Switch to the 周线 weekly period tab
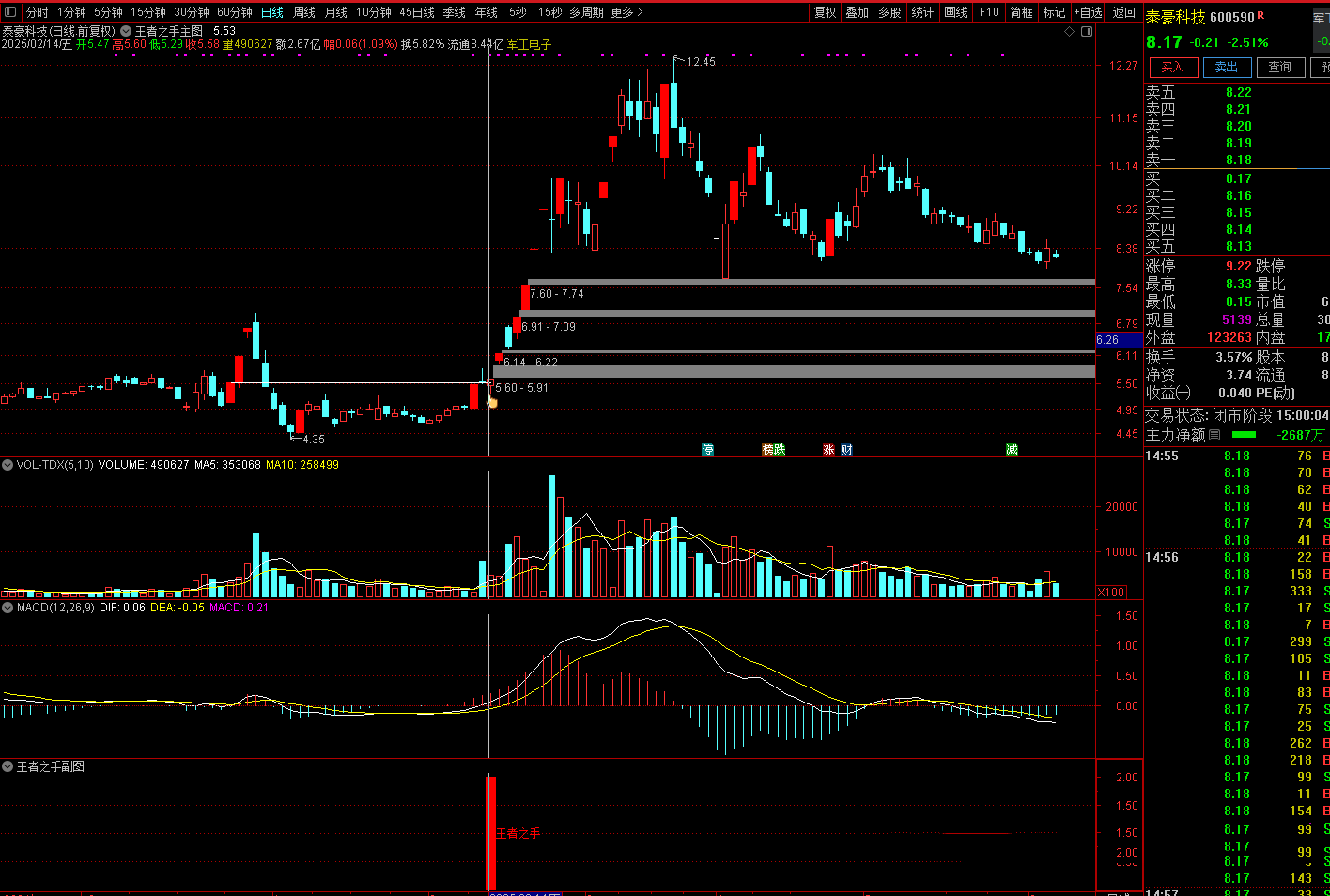Image resolution: width=1330 pixels, height=896 pixels. (304, 12)
